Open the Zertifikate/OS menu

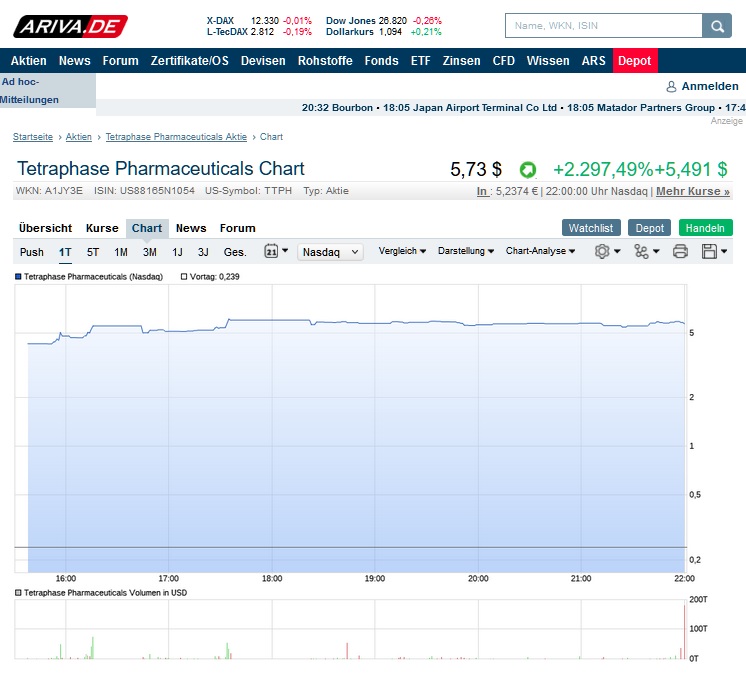tap(189, 61)
